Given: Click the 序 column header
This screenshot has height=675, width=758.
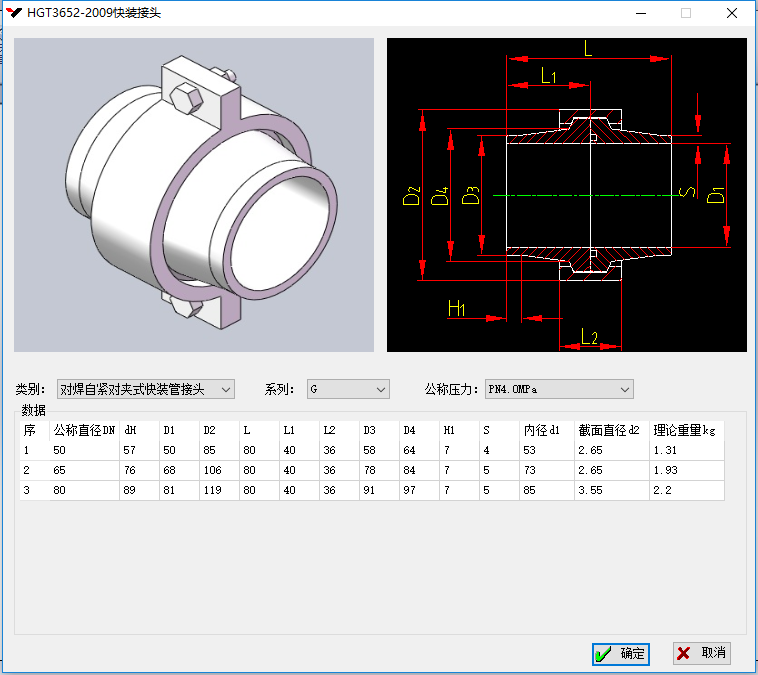Looking at the screenshot, I should click(x=33, y=430).
